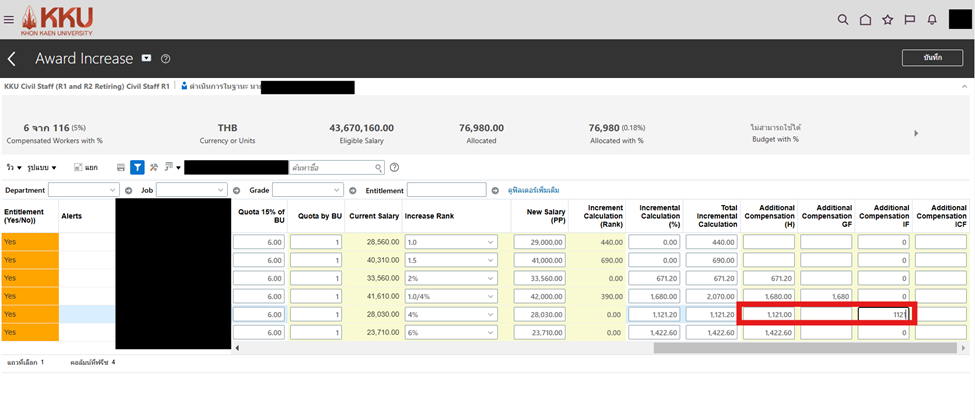Image resolution: width=975 pixels, height=419 pixels.
Task: Open Favorites star icon
Action: pyautogui.click(x=887, y=19)
